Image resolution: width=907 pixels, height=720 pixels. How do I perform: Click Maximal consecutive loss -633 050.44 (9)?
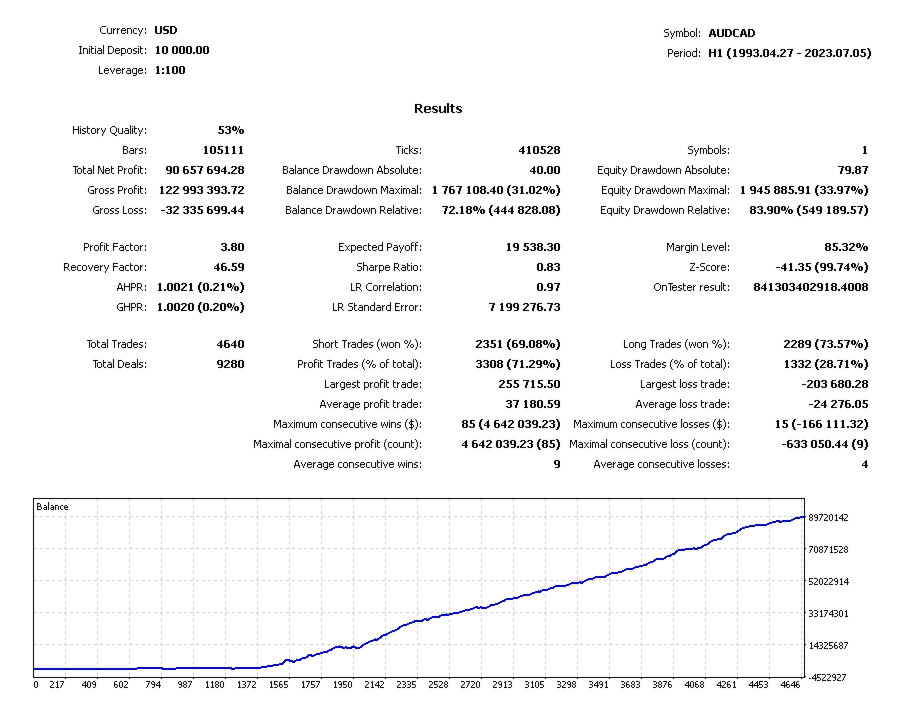click(x=825, y=444)
